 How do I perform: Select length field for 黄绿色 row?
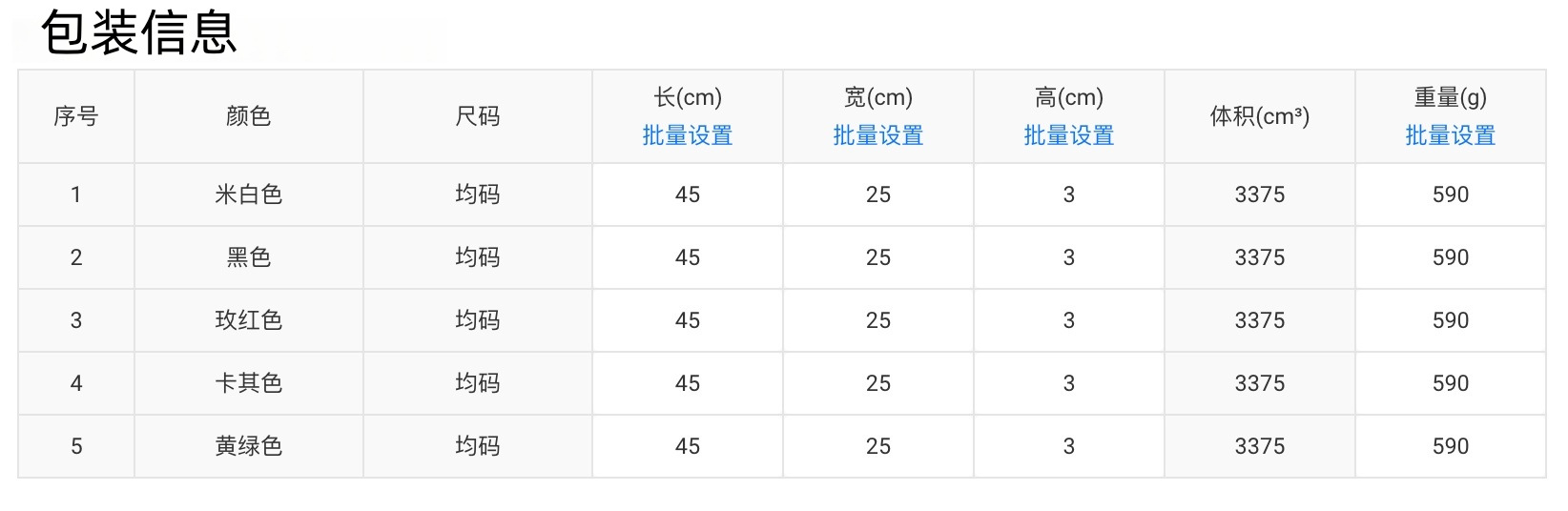pos(688,446)
